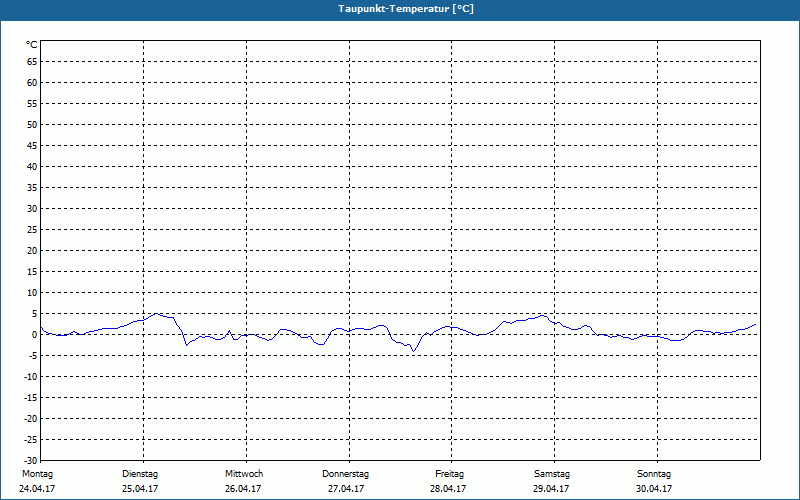Click the date 28.04.17
The width and height of the screenshot is (800, 500).
point(448,489)
